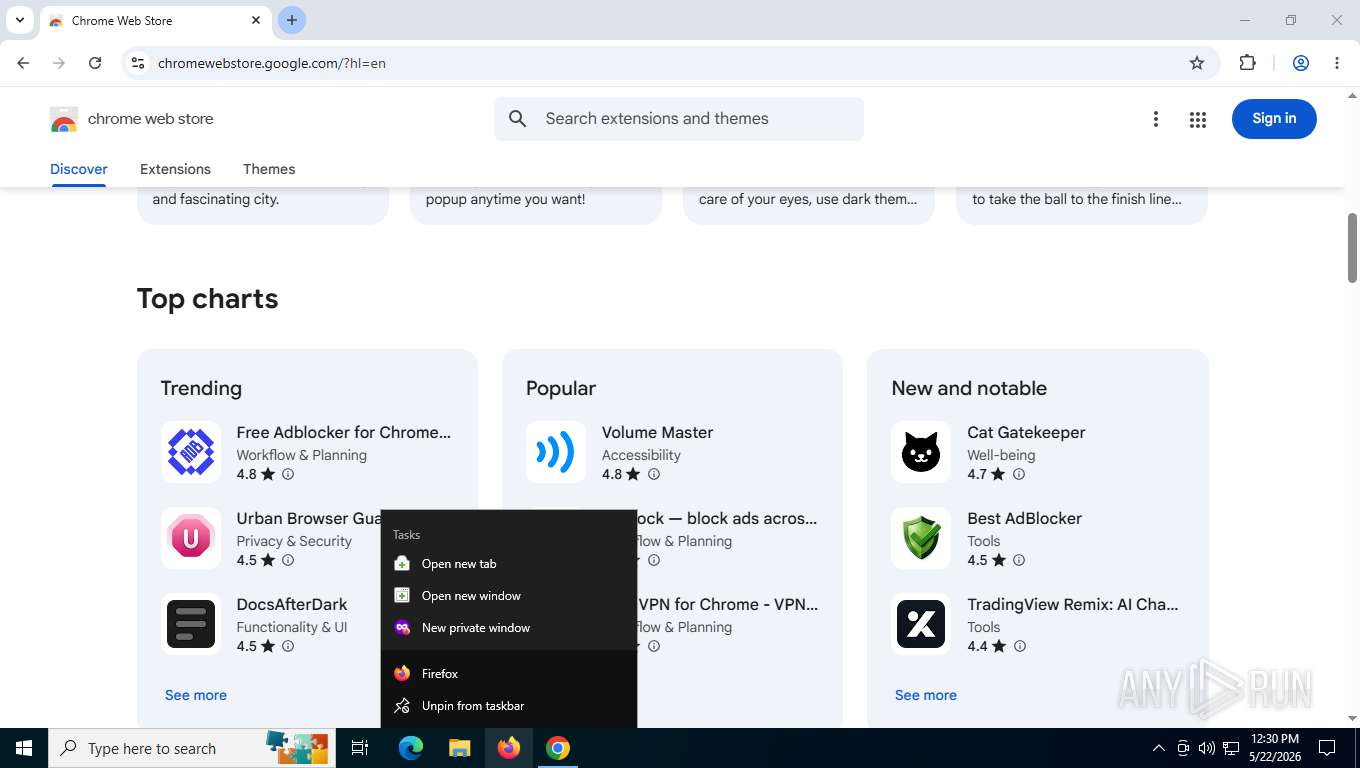Click the Chrome taskbar icon
Viewport: 1360px width, 768px height.
click(558, 748)
